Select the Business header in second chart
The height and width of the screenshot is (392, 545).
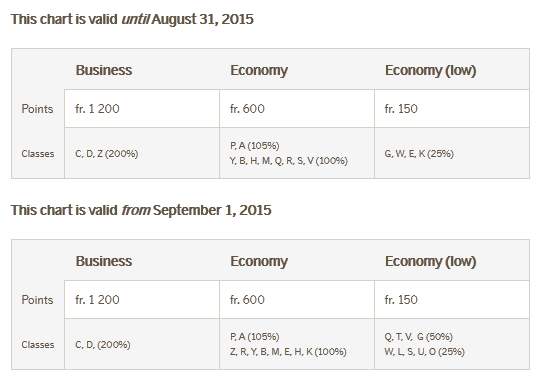(x=104, y=261)
